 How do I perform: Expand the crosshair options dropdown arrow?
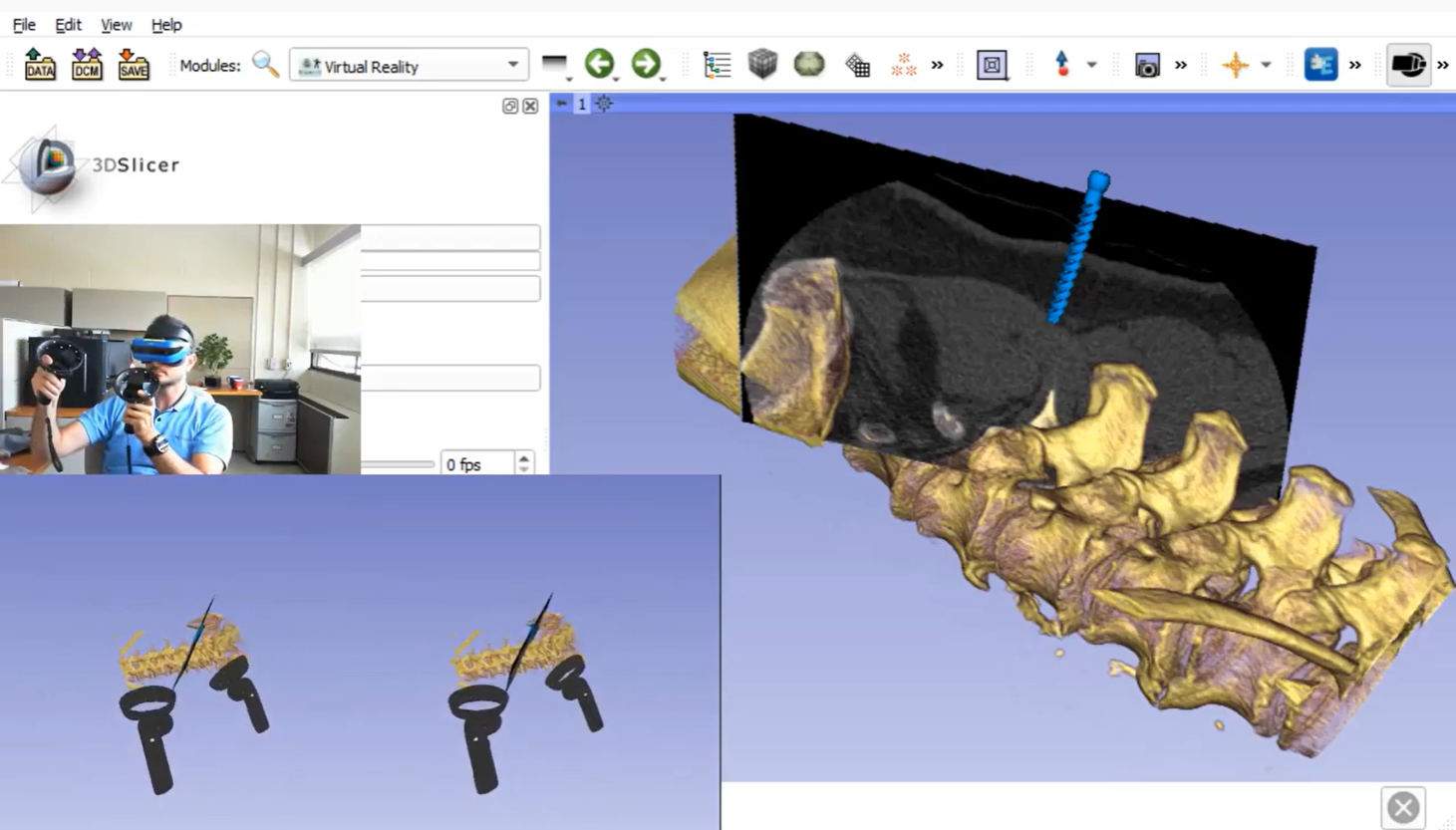tap(1266, 65)
